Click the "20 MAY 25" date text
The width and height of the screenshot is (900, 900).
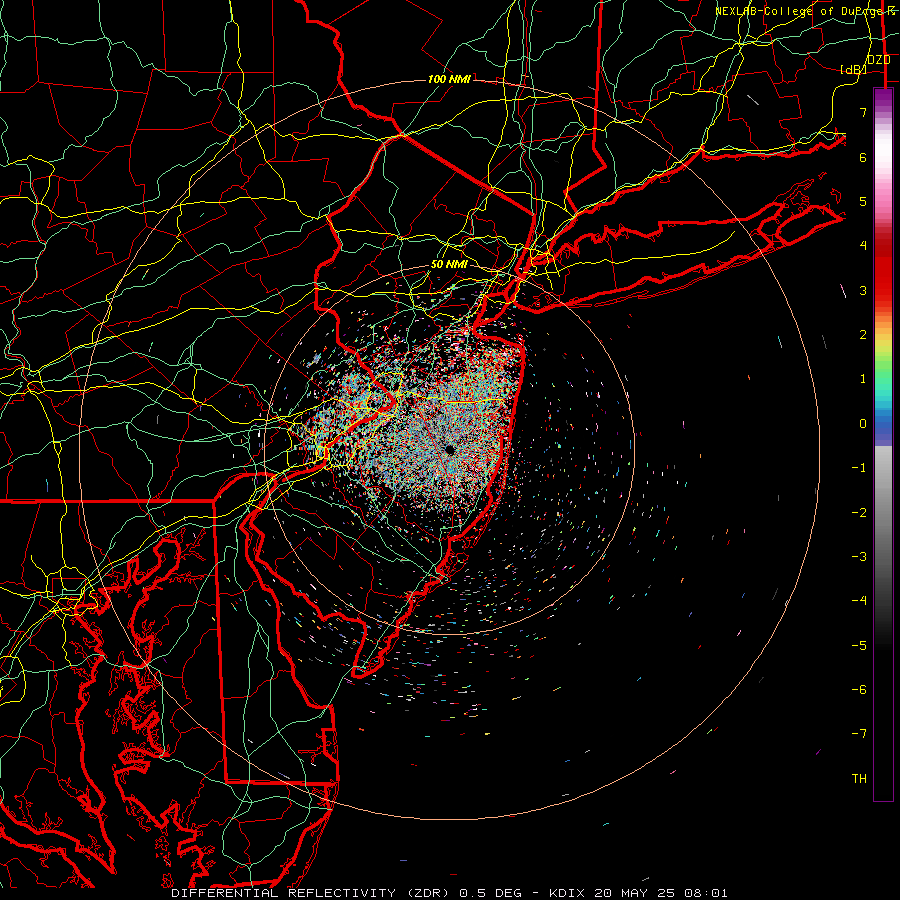634,893
